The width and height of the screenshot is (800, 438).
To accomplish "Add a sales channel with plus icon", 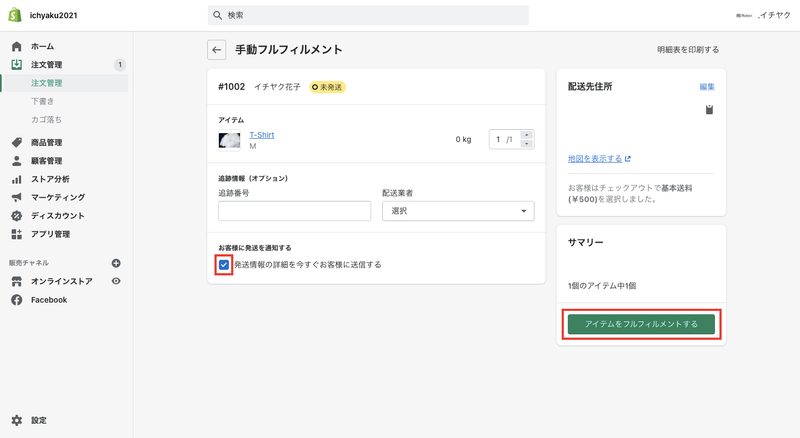I will 116,263.
